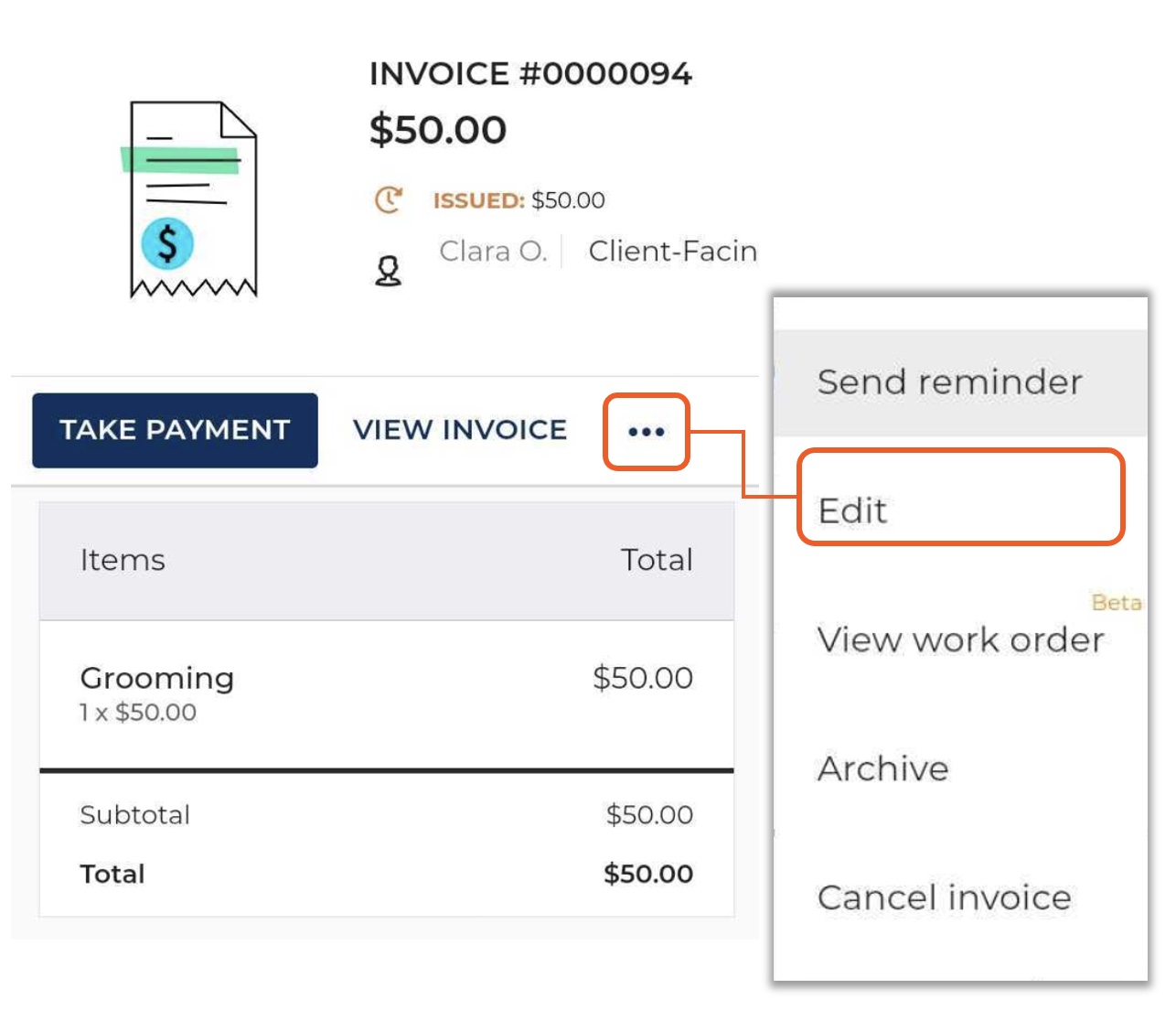Screen dimensions: 1176x1010
Task: Click the ISSUED status label
Action: 478,200
